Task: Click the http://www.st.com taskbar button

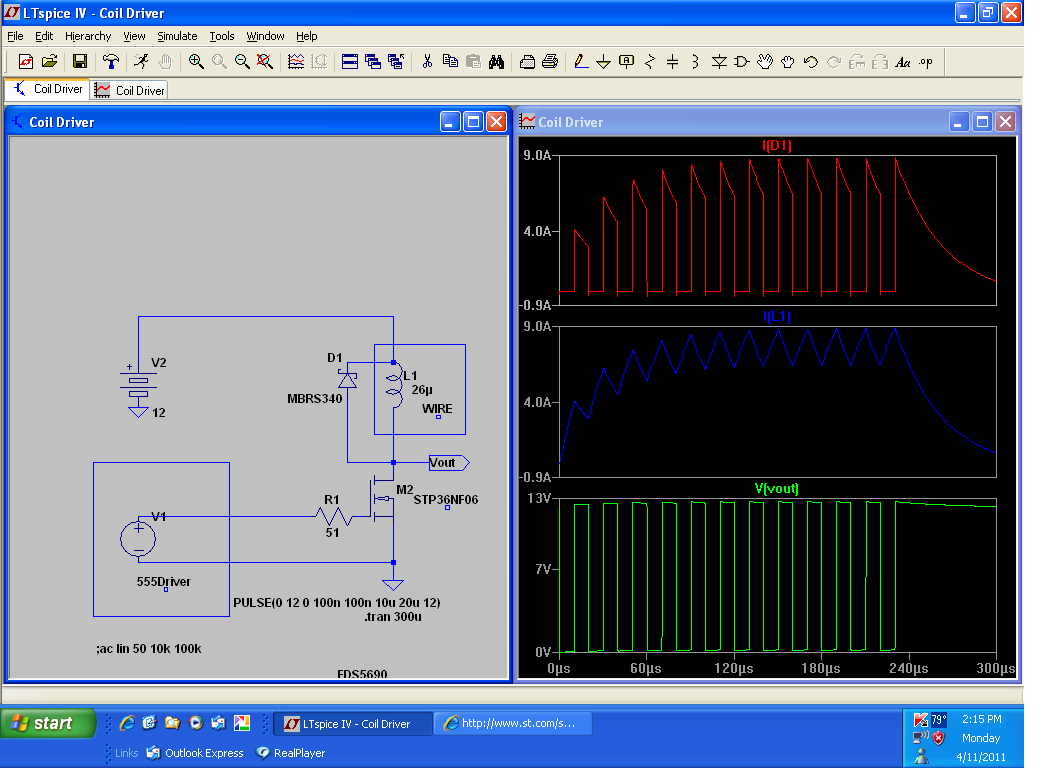Action: [513, 723]
